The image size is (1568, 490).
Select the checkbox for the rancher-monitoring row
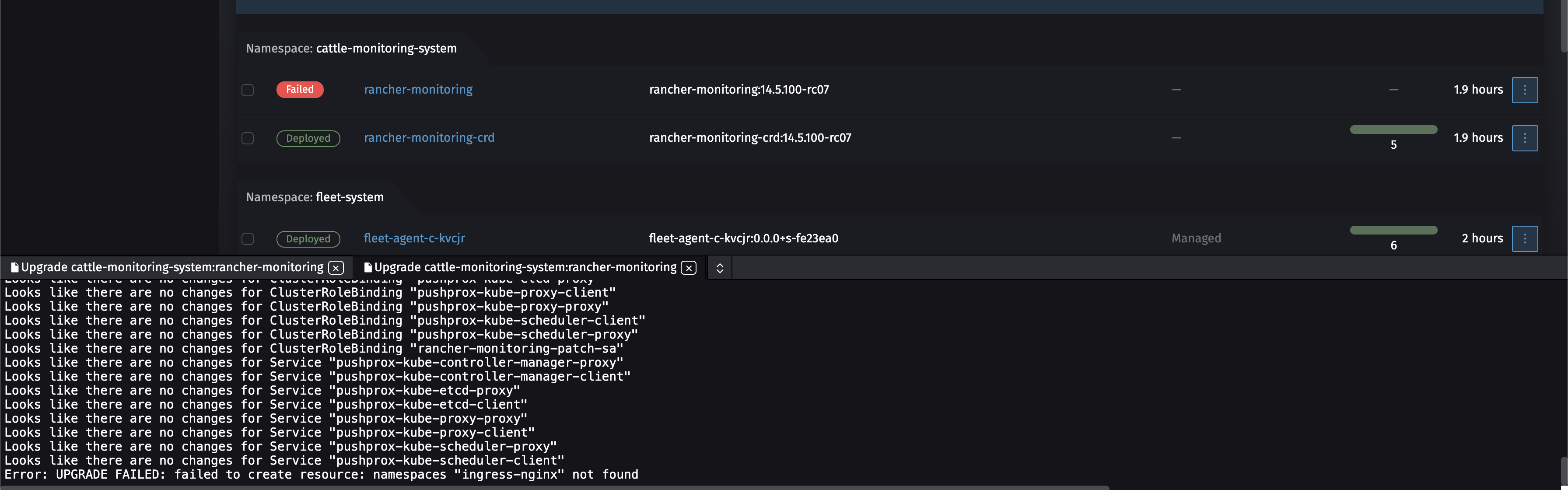pyautogui.click(x=248, y=90)
